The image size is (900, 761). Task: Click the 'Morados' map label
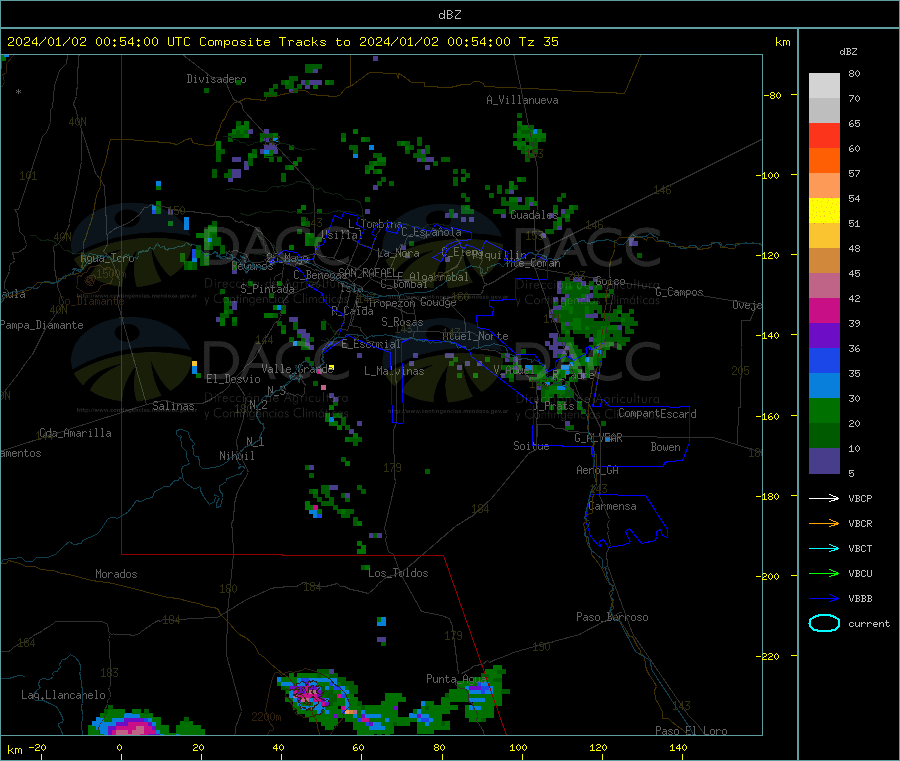tap(116, 574)
